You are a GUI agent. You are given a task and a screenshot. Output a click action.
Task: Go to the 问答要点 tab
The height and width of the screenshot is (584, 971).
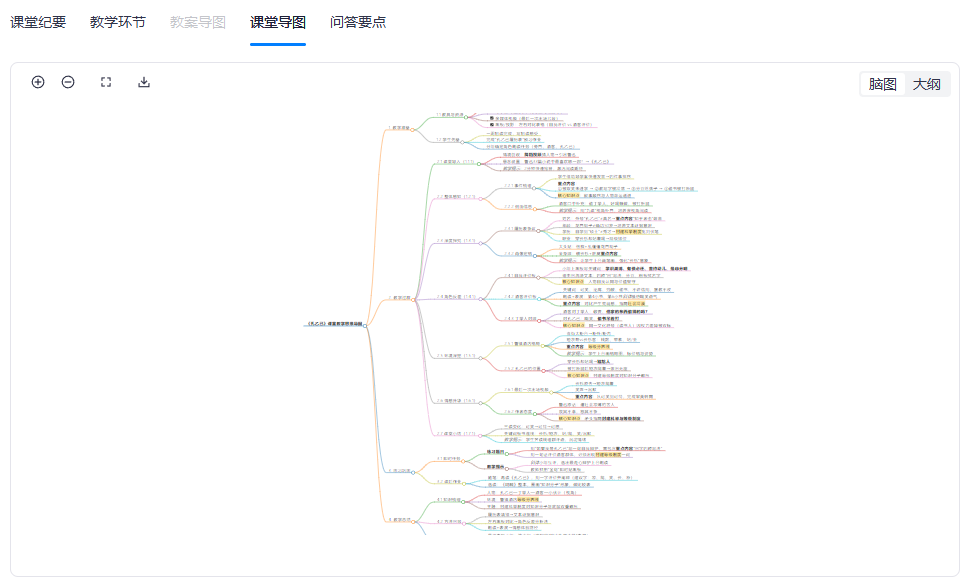point(357,22)
